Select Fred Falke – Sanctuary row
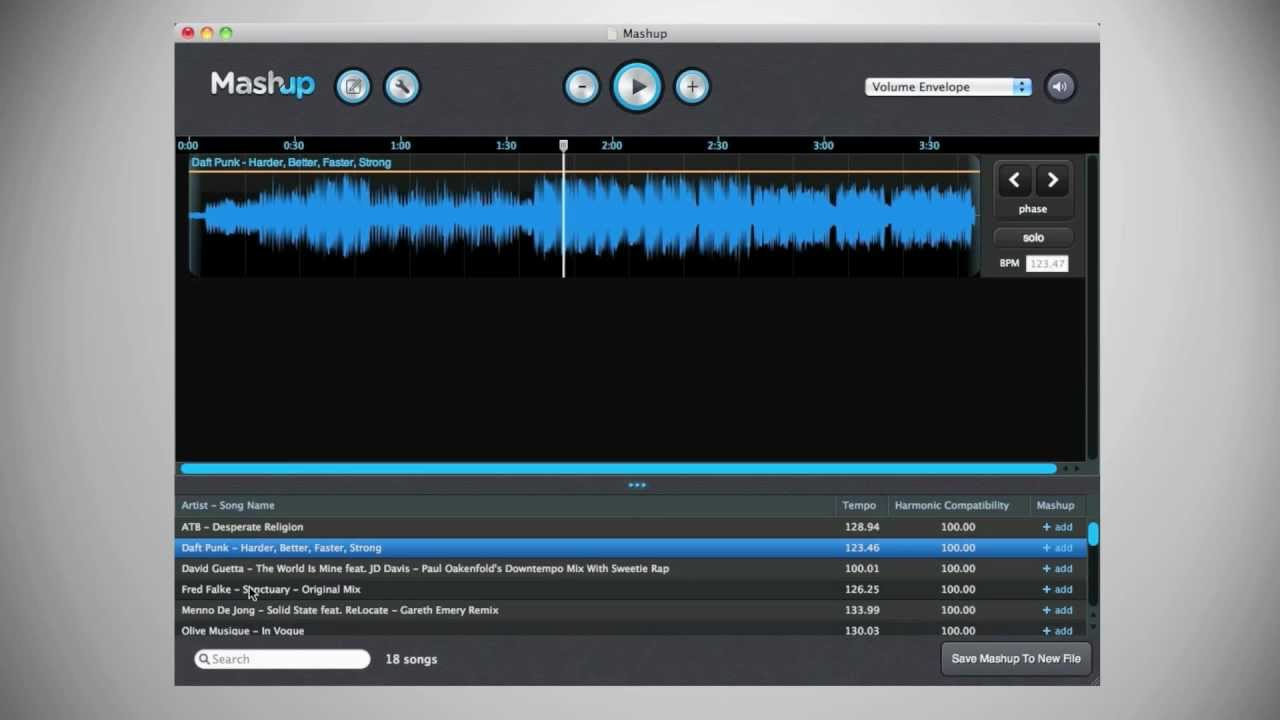1280x720 pixels. click(630, 590)
